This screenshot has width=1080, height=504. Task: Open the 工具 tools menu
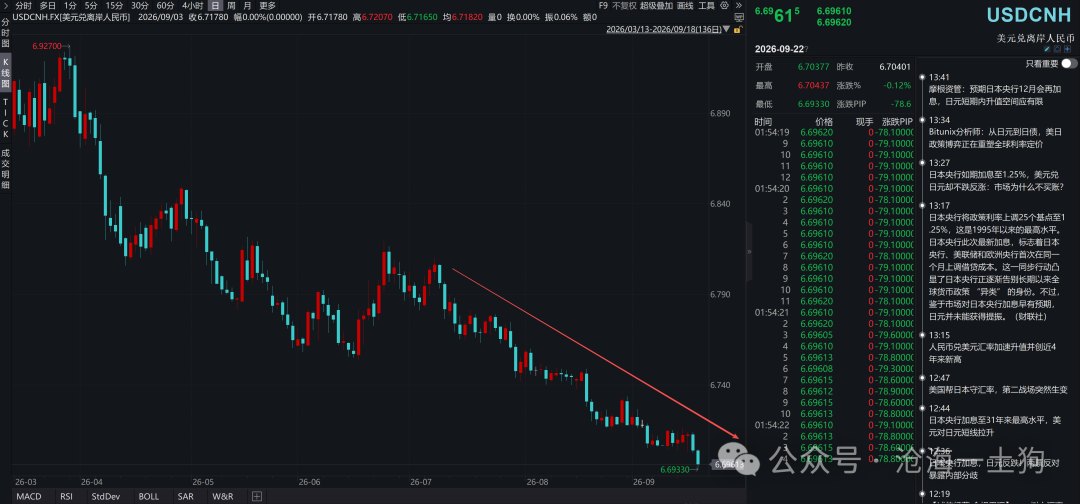tap(707, 5)
